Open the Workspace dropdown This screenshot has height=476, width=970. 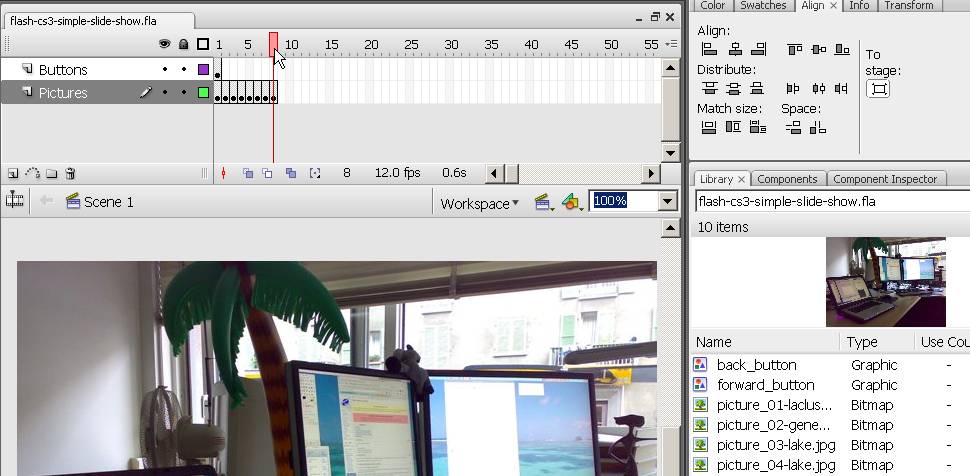[x=479, y=204]
